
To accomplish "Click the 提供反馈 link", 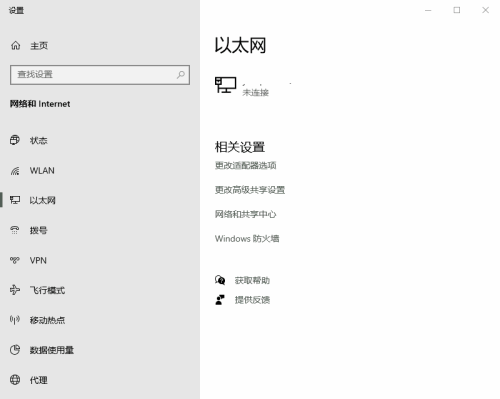I will pyautogui.click(x=252, y=300).
